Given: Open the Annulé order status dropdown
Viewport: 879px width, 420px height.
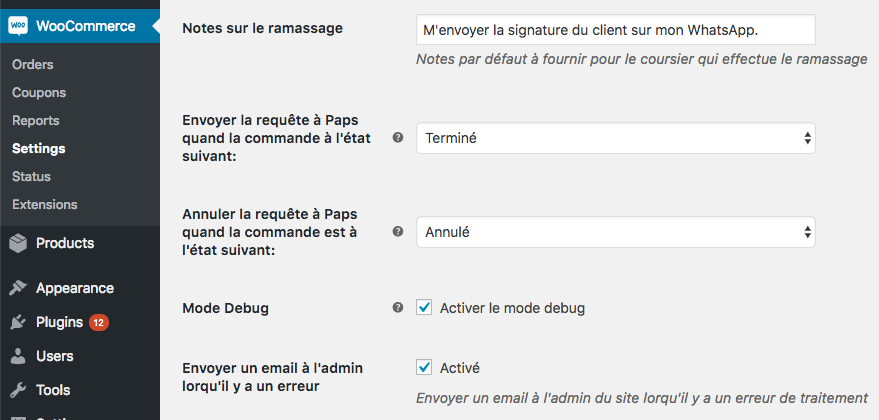Looking at the screenshot, I should point(615,232).
